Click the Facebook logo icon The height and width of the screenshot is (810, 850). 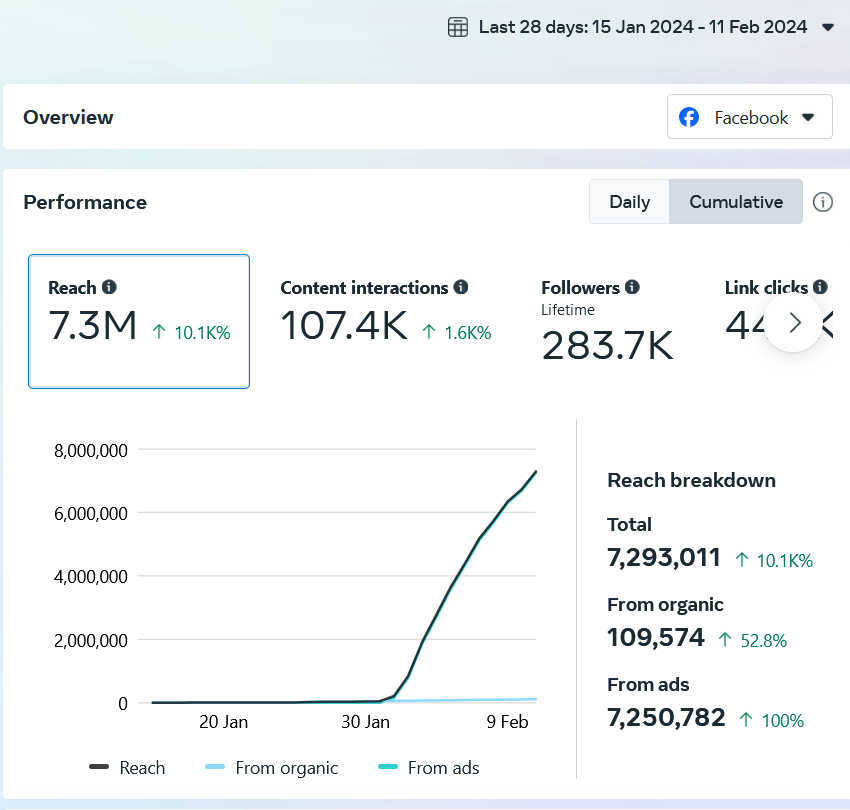[689, 118]
